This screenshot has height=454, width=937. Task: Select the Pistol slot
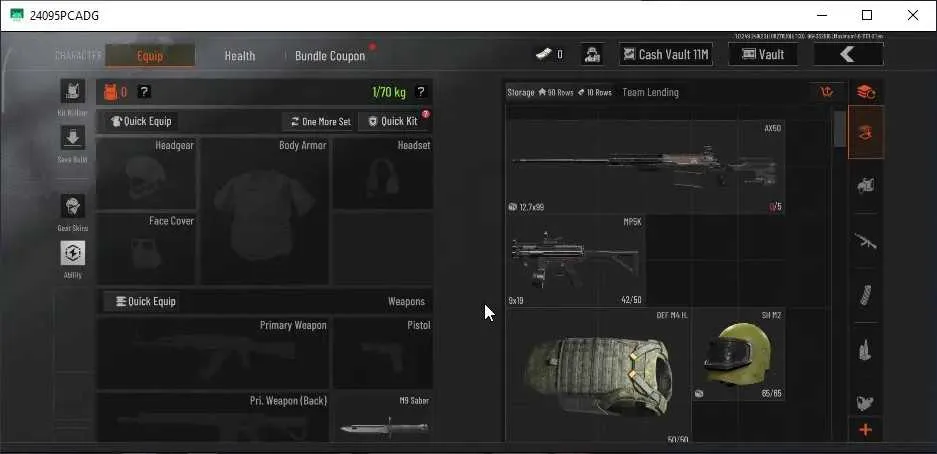383,353
